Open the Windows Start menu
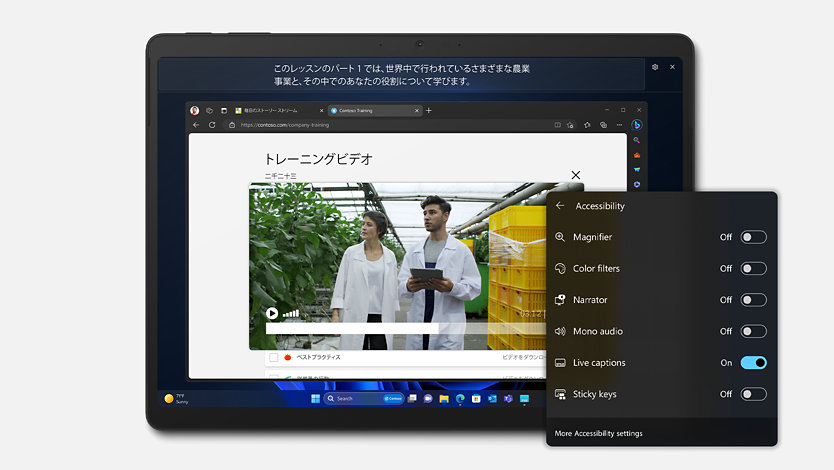The height and width of the screenshot is (470, 834). (x=316, y=398)
